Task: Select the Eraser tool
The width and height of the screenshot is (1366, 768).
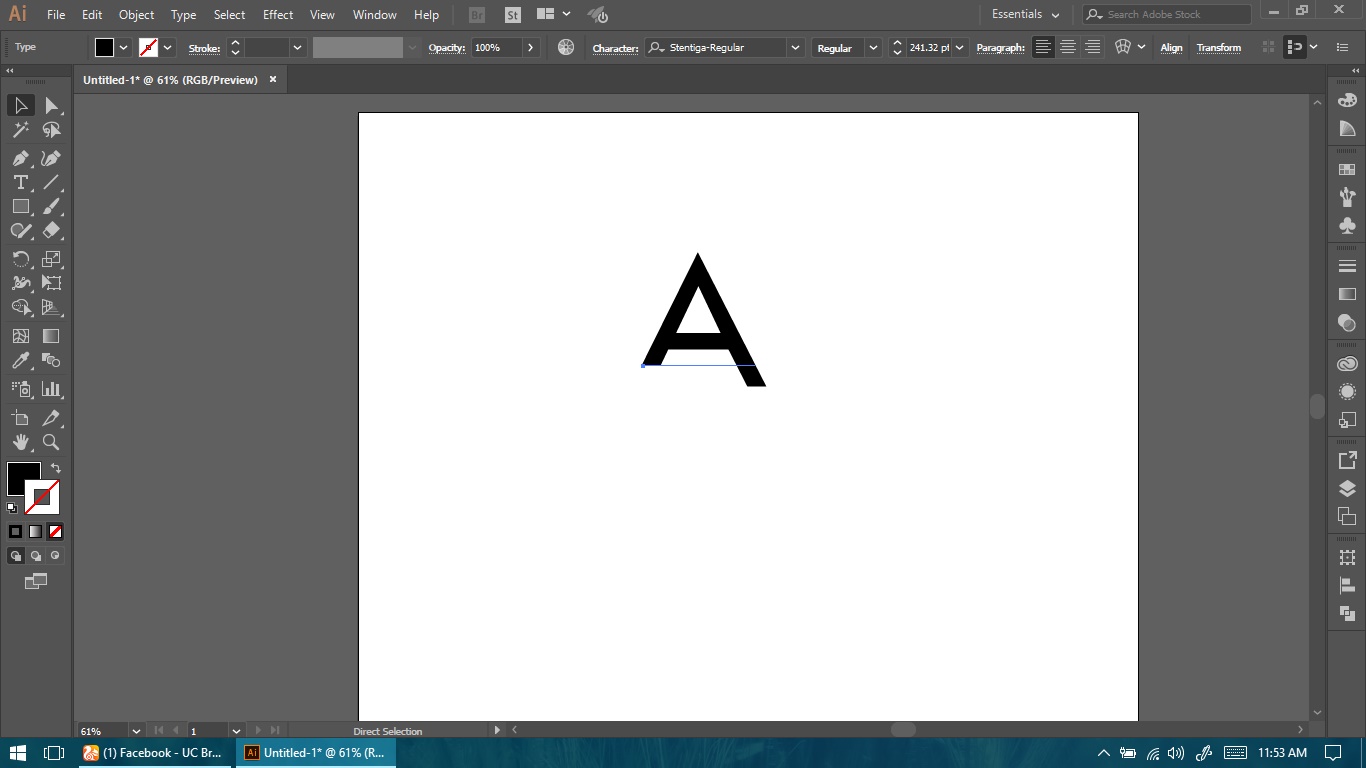Action: click(51, 230)
